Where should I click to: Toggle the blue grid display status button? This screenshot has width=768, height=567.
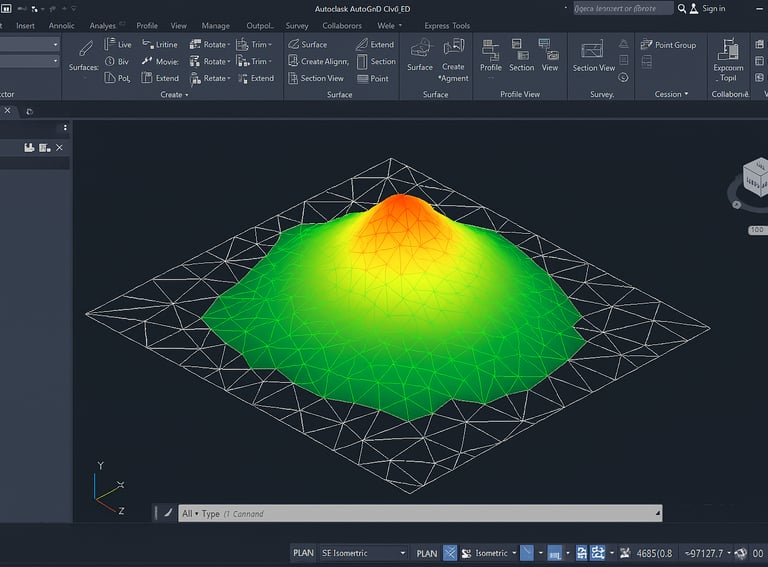tap(555, 553)
